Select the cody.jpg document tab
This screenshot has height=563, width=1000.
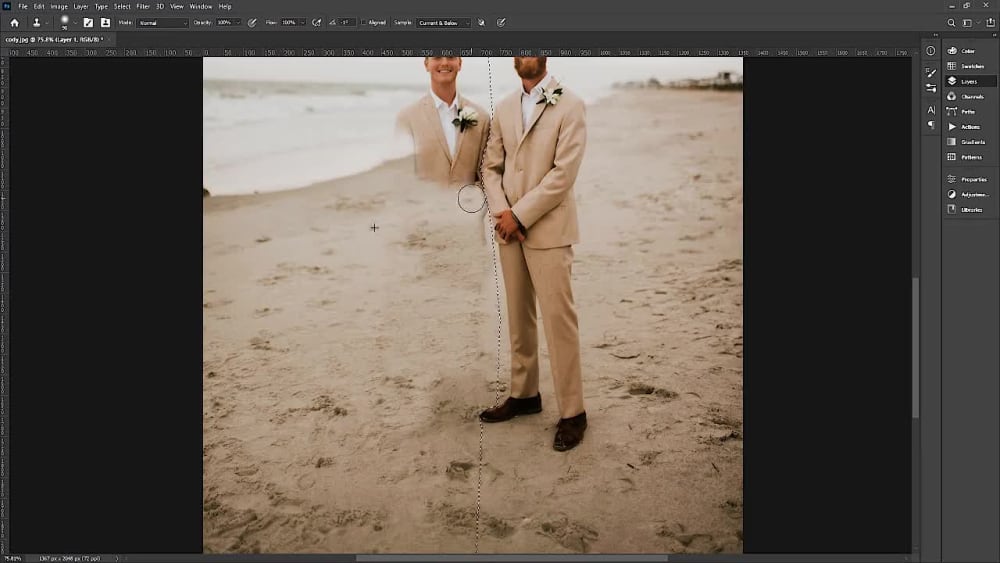54,40
